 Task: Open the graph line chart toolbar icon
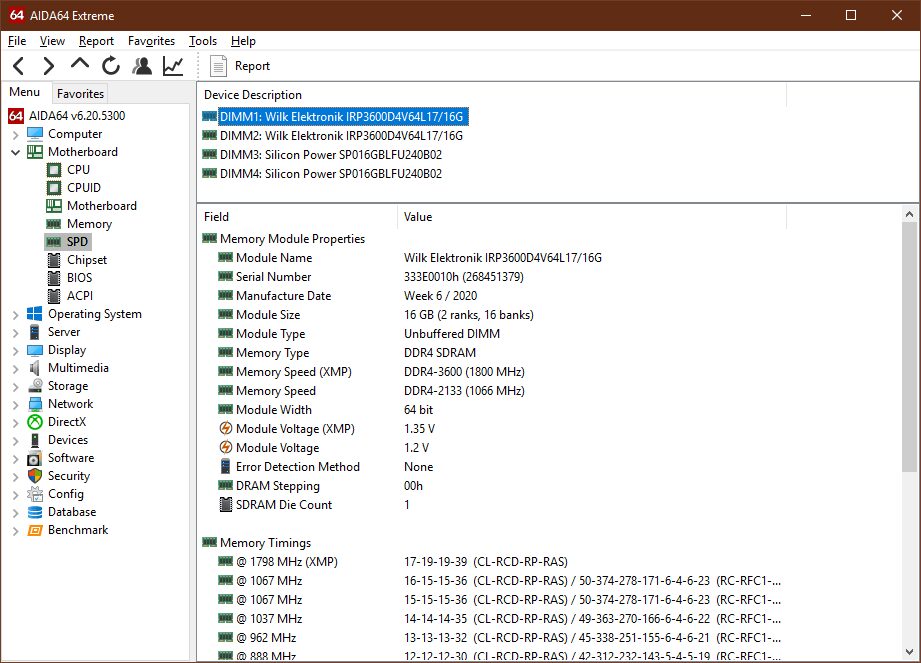[173, 66]
